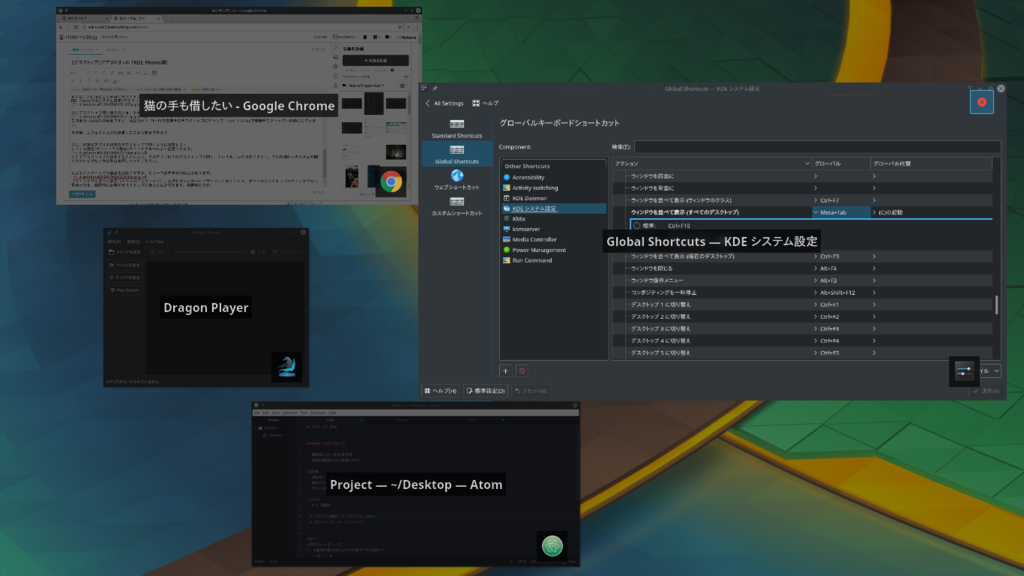Sort by アクション column header
Viewport: 1024px width, 576px height.
pos(712,163)
